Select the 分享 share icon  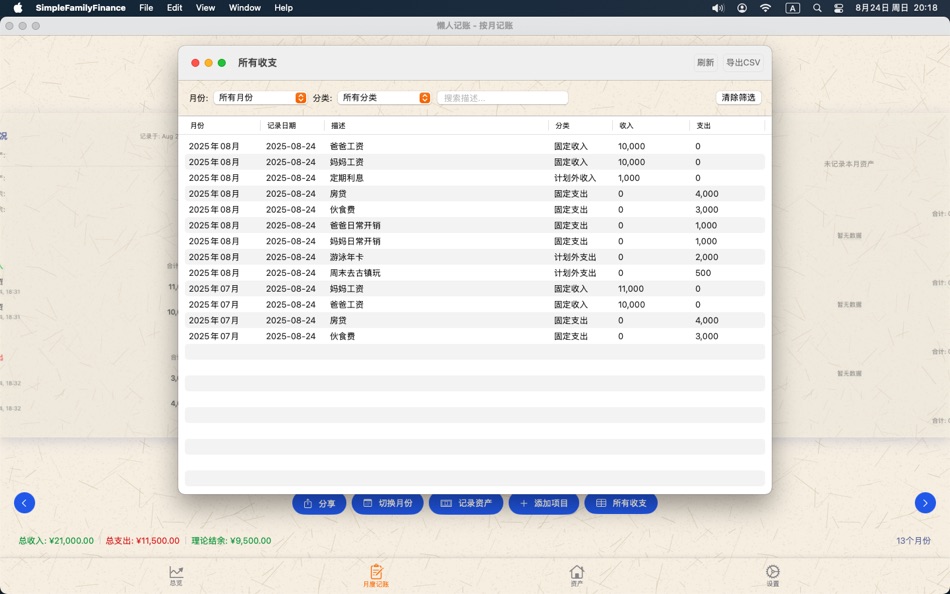point(309,504)
